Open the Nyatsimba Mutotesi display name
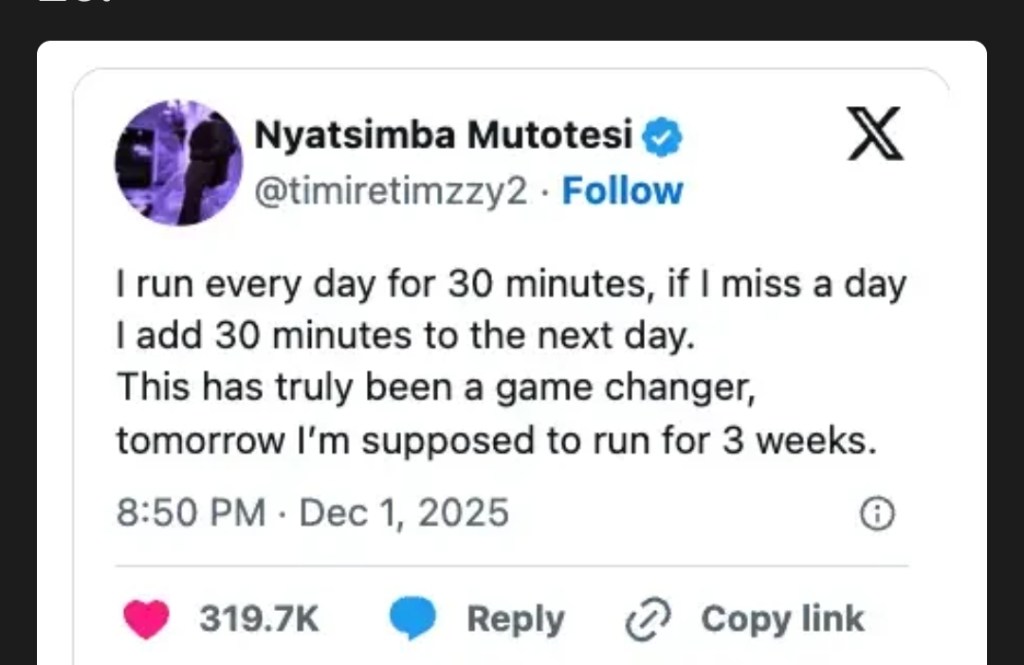This screenshot has width=1024, height=665. 444,136
